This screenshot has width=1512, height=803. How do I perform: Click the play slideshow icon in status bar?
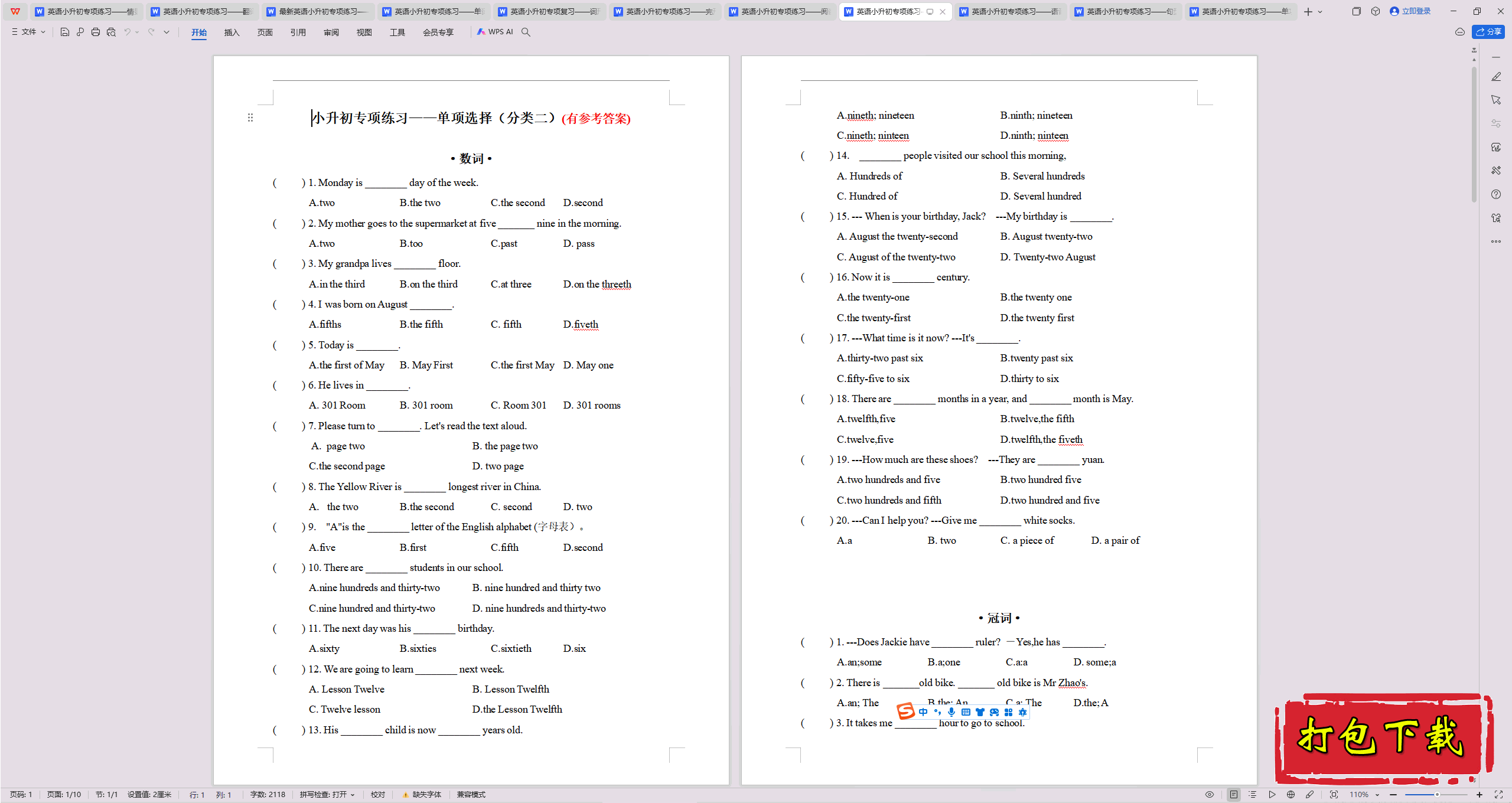[1272, 795]
